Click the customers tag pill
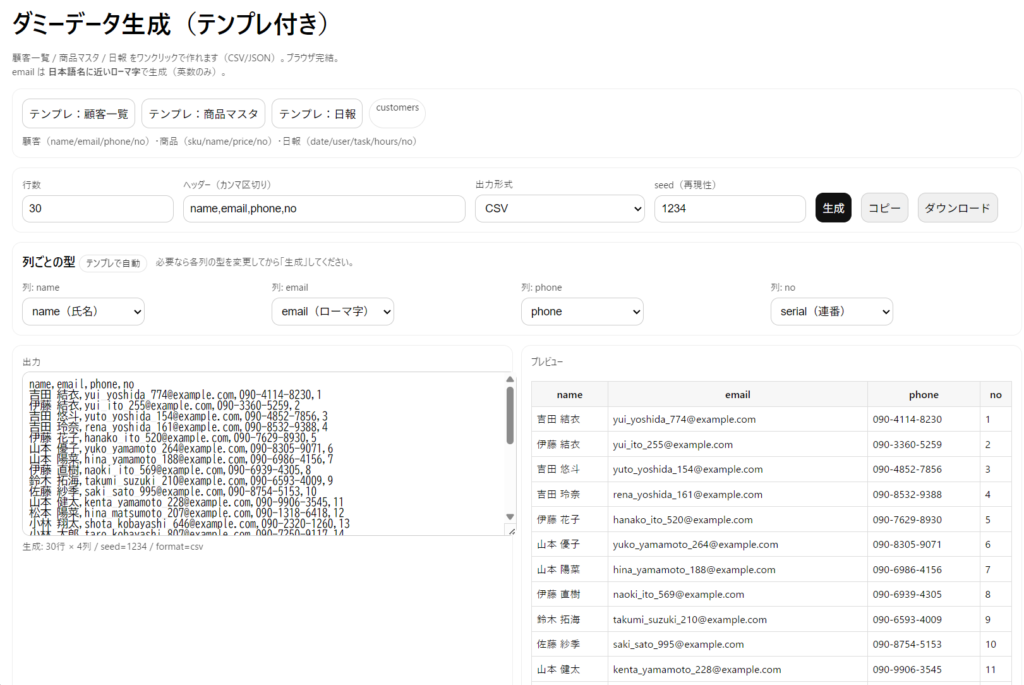The width and height of the screenshot is (1024, 685). pos(397,108)
